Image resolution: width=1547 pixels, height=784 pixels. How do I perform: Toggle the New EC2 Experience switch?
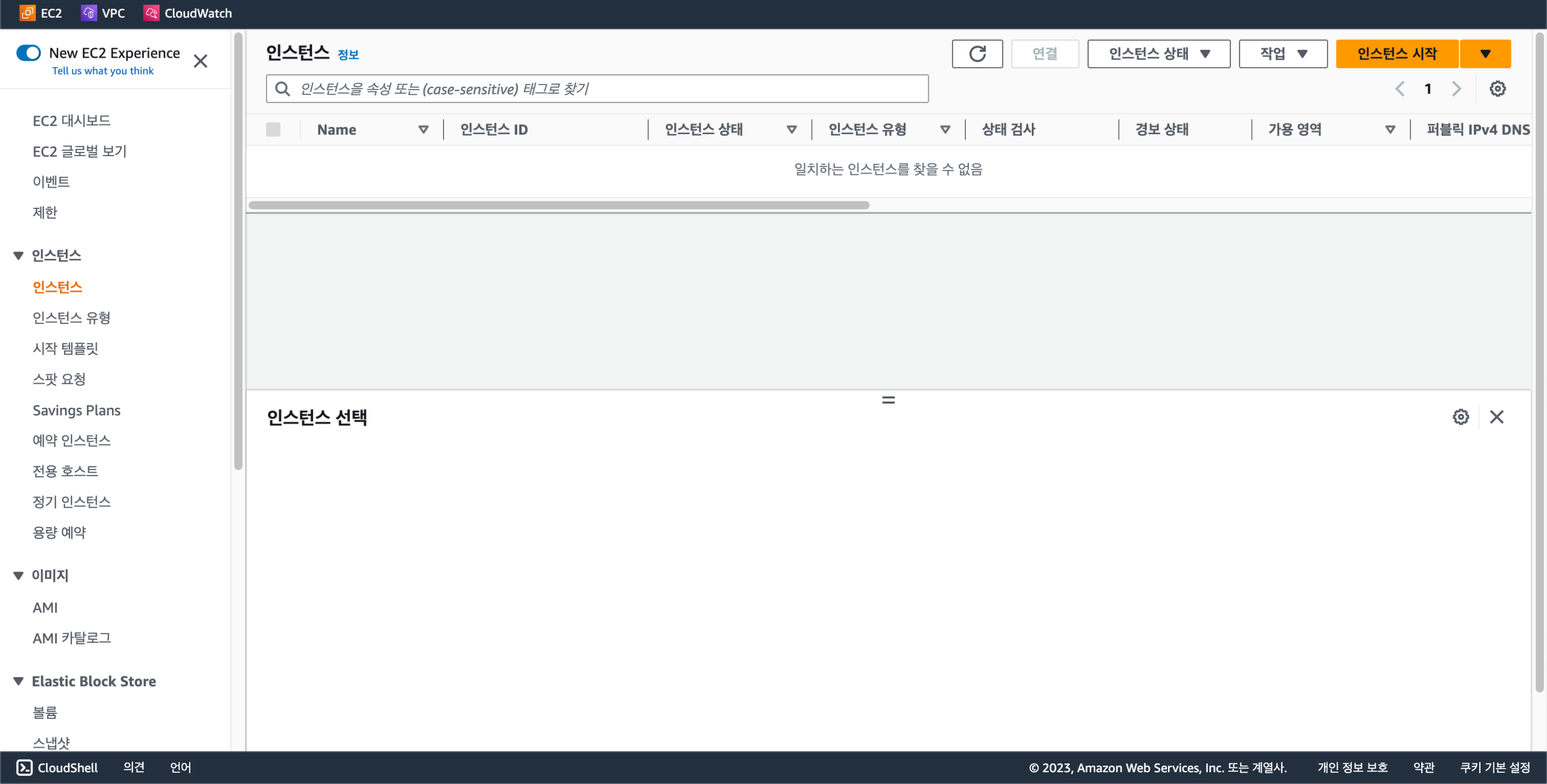pyautogui.click(x=29, y=53)
